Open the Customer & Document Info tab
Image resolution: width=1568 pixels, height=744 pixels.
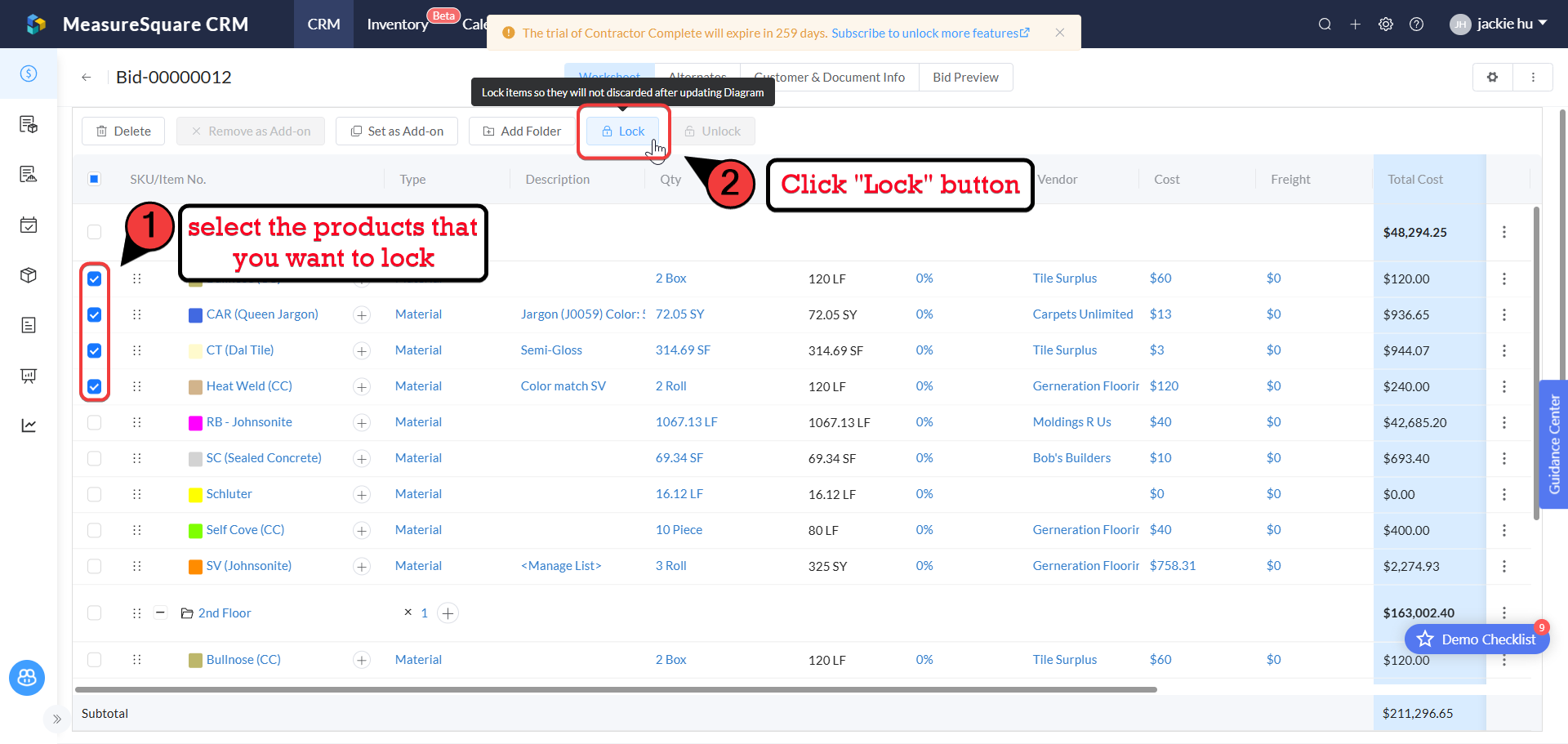(x=830, y=78)
